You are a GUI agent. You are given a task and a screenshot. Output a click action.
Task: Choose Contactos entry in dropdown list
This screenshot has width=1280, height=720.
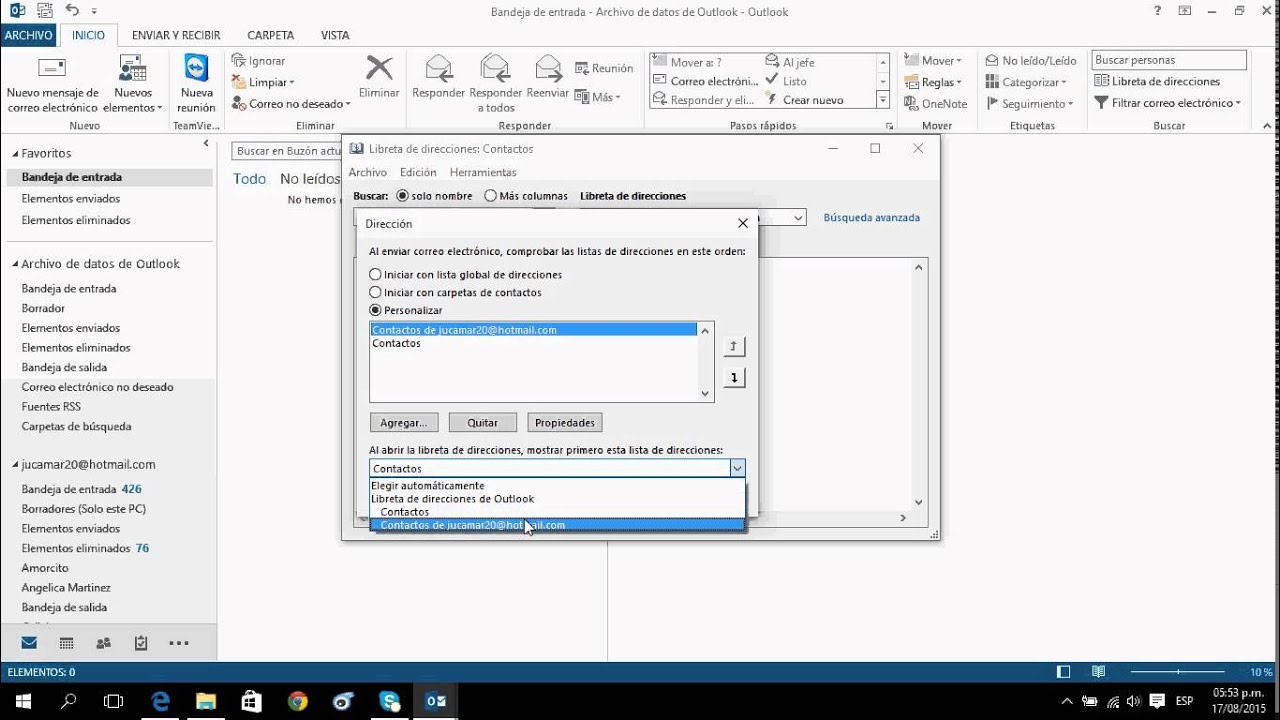557,512
